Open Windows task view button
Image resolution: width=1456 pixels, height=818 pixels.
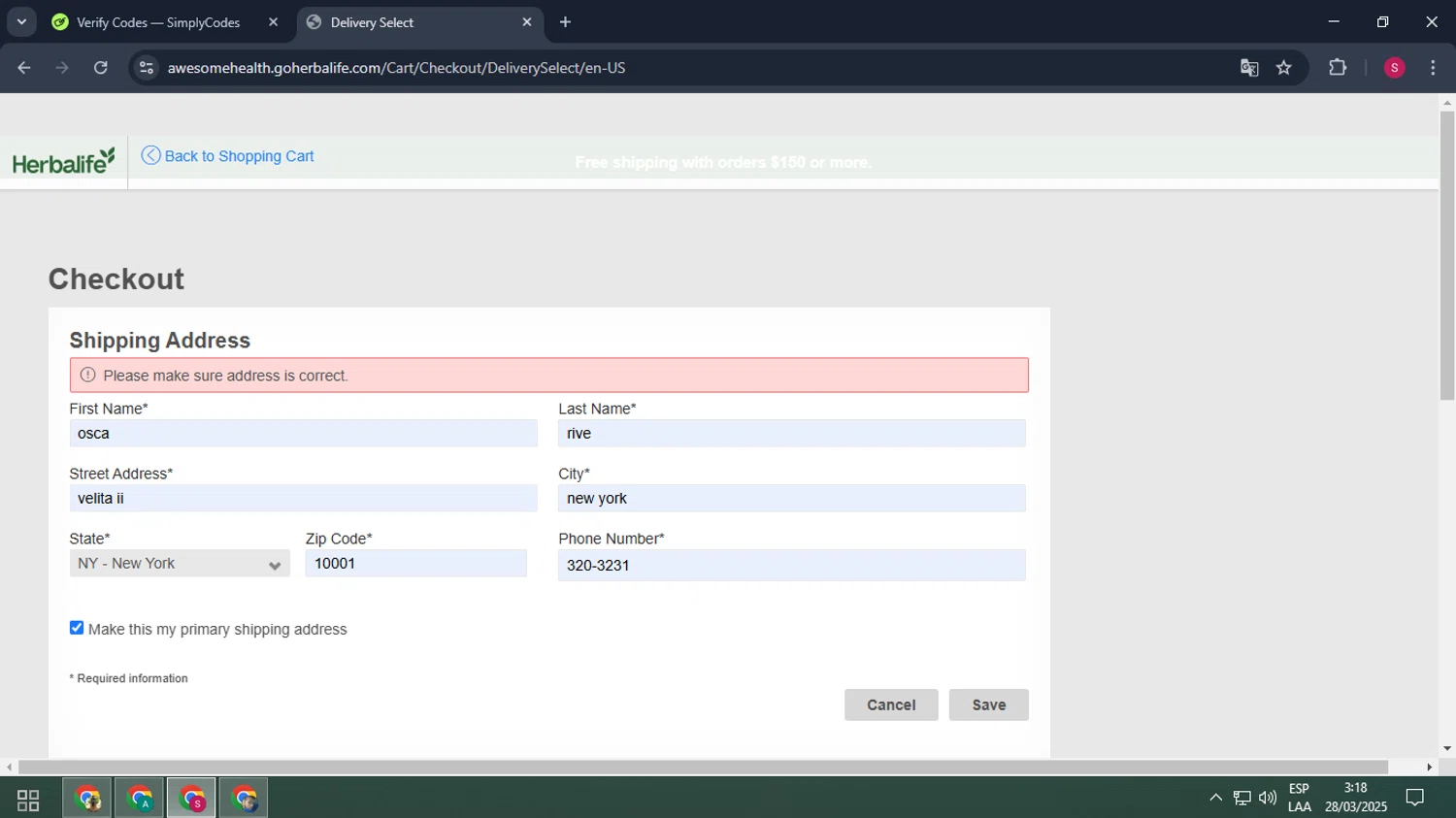[x=28, y=800]
